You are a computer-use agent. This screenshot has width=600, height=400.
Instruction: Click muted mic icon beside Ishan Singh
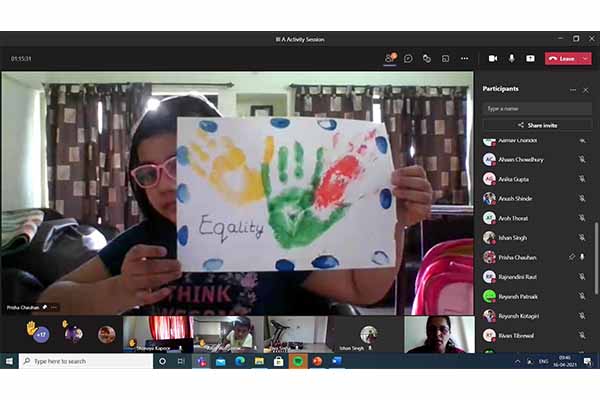coord(582,237)
